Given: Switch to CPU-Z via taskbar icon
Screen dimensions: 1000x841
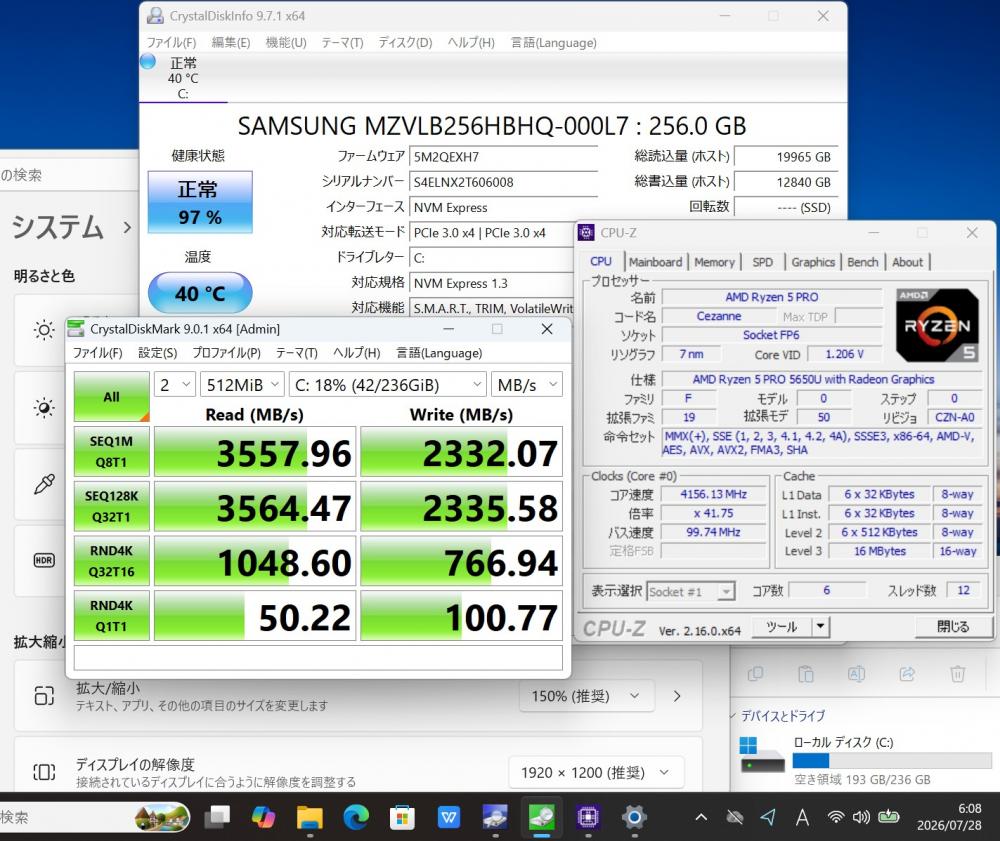Looking at the screenshot, I should point(587,817).
